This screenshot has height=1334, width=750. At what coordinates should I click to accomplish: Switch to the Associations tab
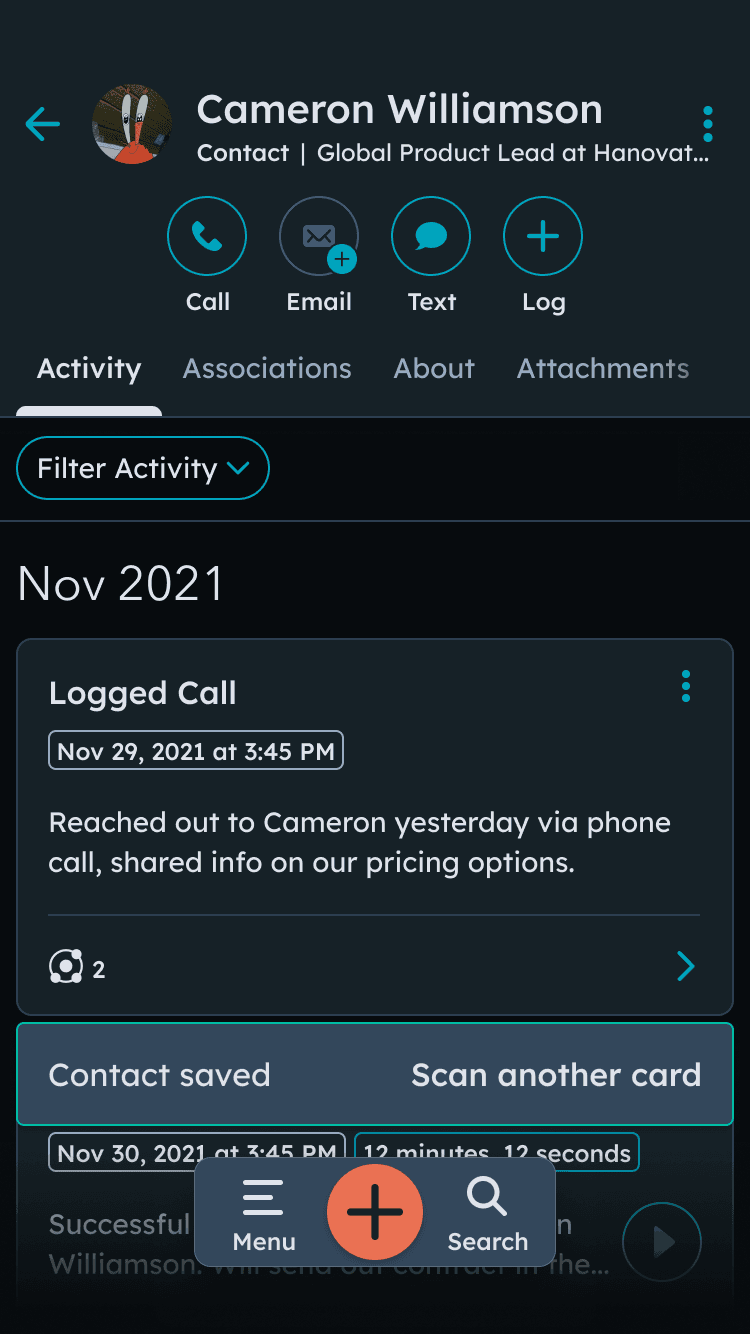pos(267,368)
